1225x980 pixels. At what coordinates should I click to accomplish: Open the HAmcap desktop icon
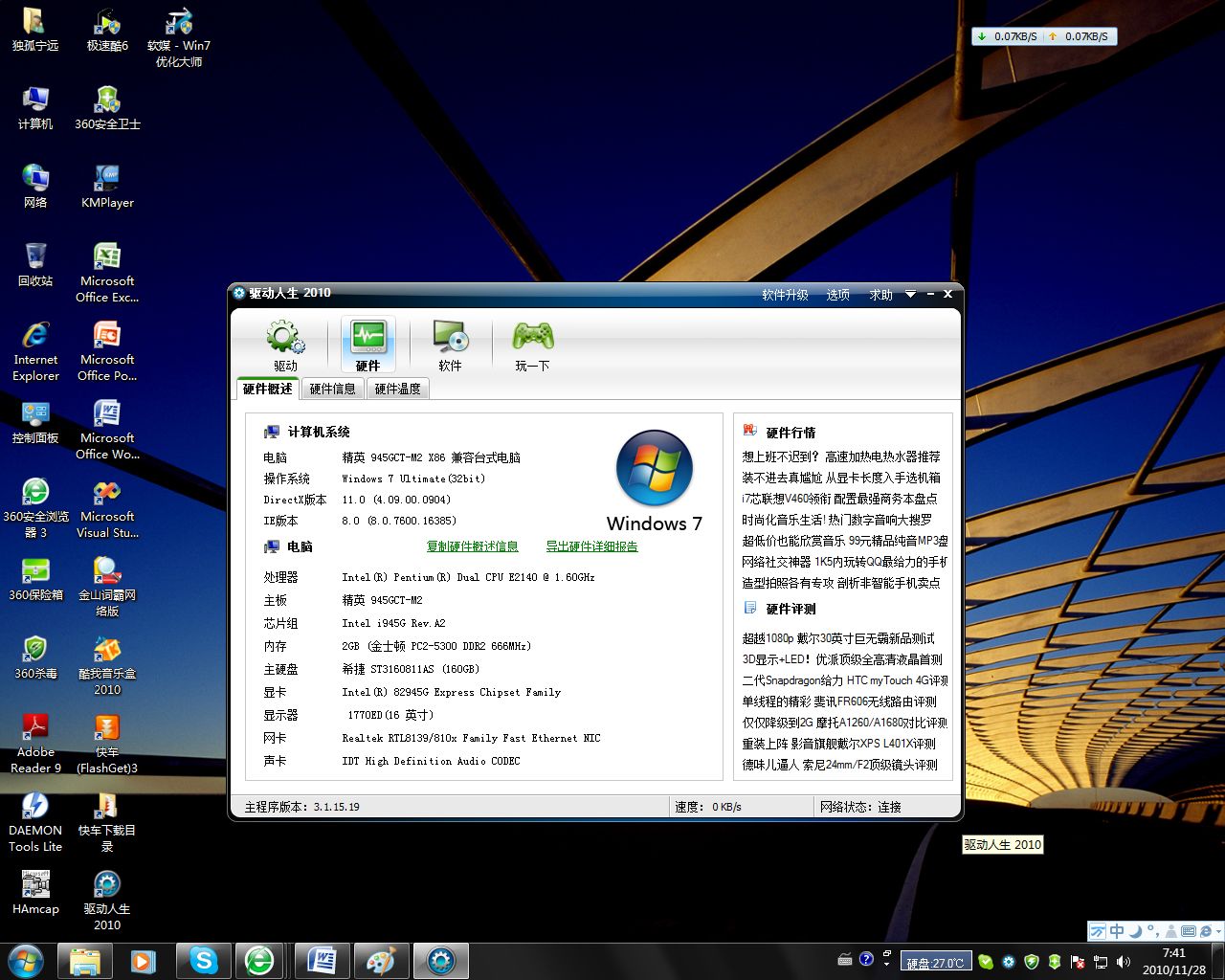tap(35, 893)
